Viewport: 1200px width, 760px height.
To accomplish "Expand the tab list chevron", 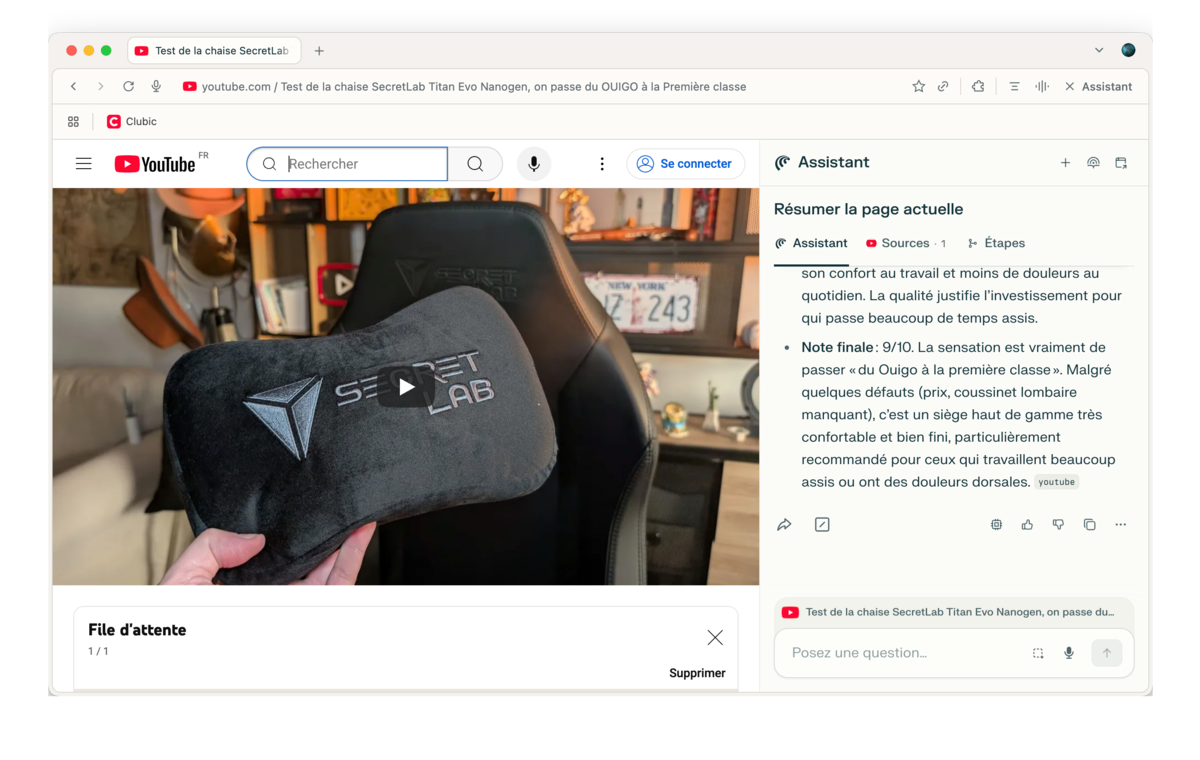I will pos(1099,50).
